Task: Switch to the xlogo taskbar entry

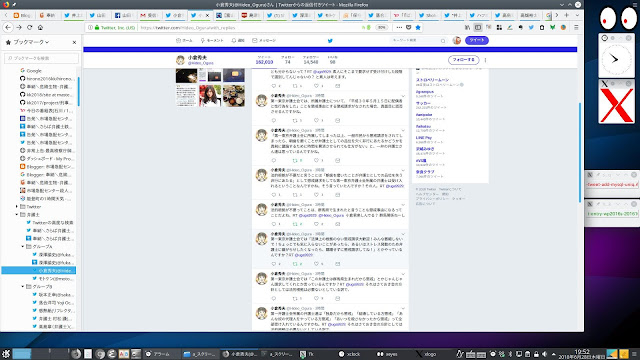Action: (426, 354)
